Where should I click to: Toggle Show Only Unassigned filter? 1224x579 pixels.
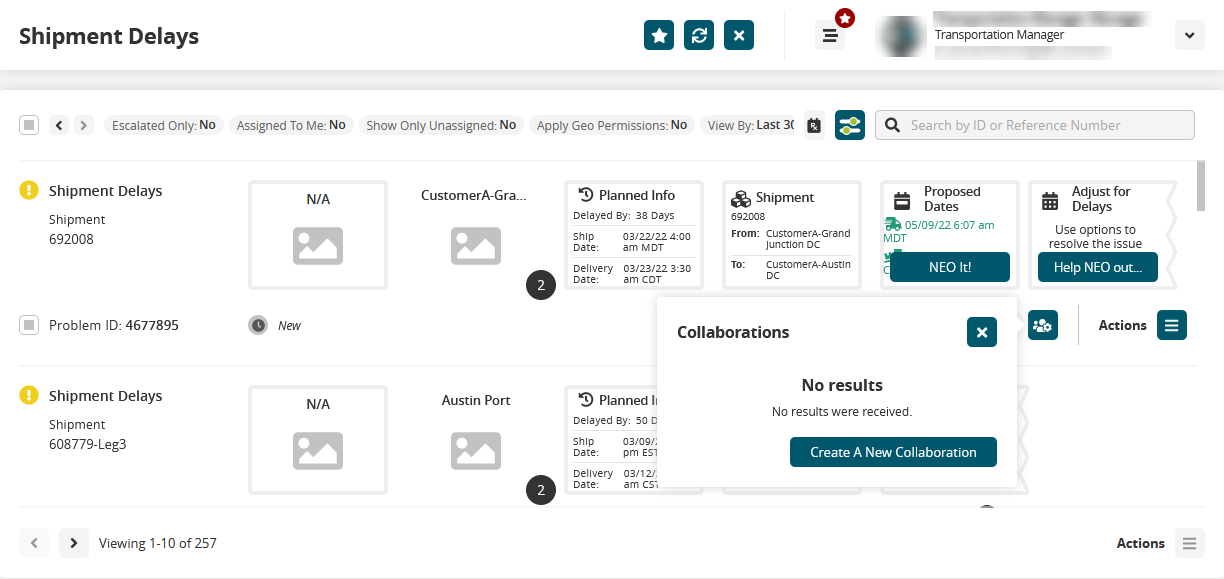point(441,125)
